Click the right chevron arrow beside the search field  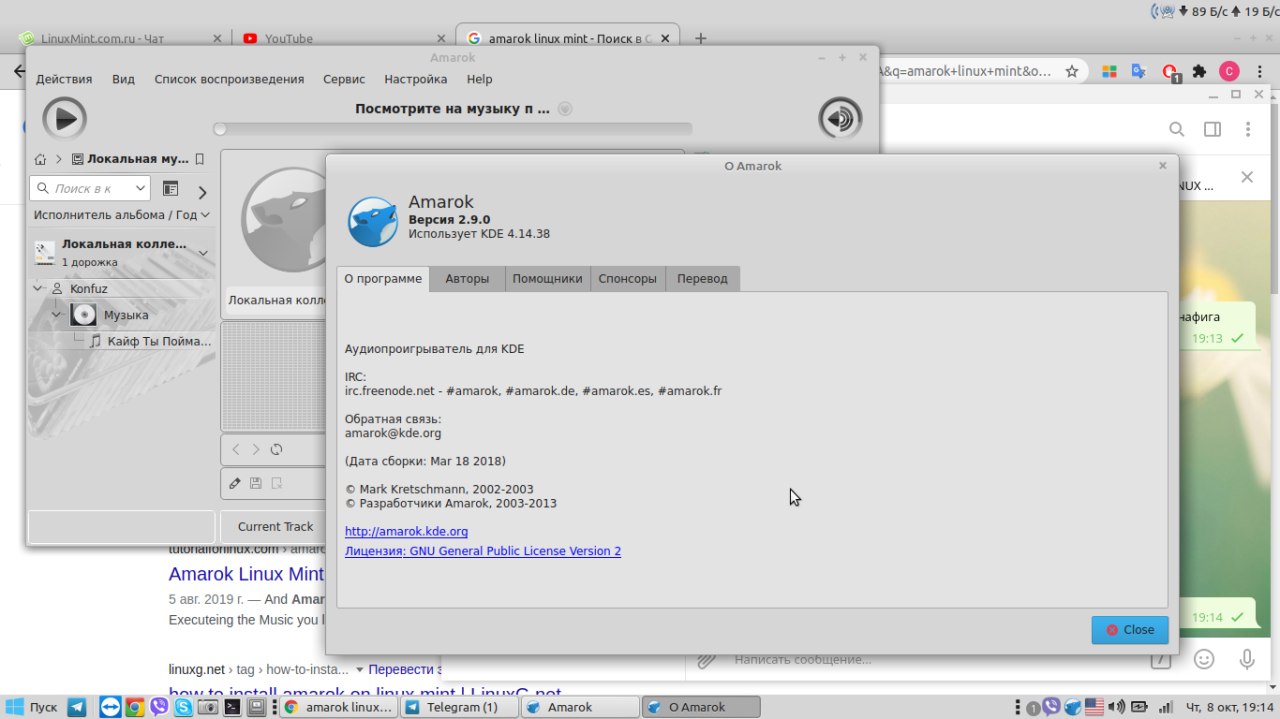tap(202, 192)
